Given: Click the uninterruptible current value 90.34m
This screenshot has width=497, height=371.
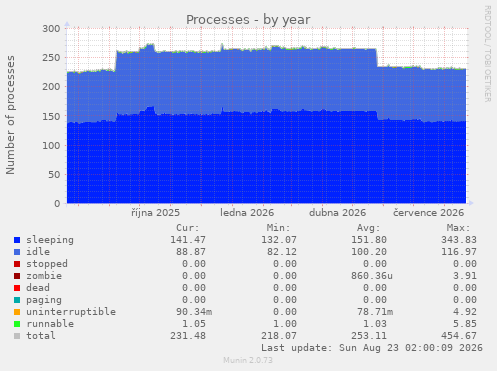Looking at the screenshot, I should [194, 312].
